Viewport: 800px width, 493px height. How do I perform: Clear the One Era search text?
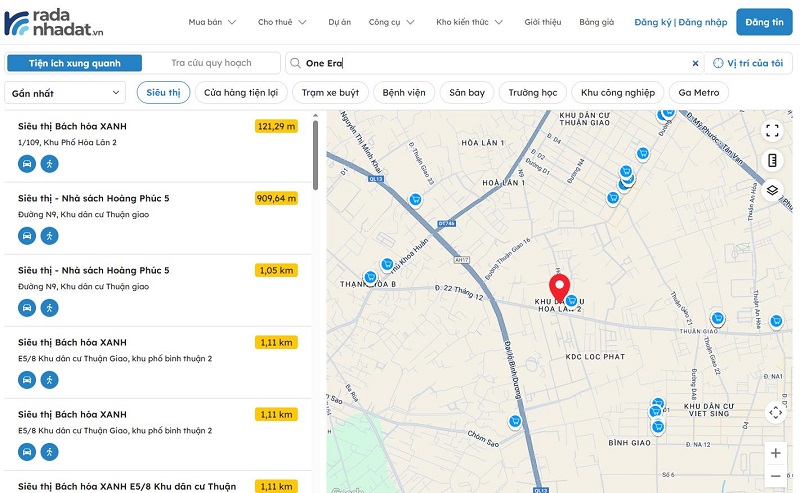696,63
